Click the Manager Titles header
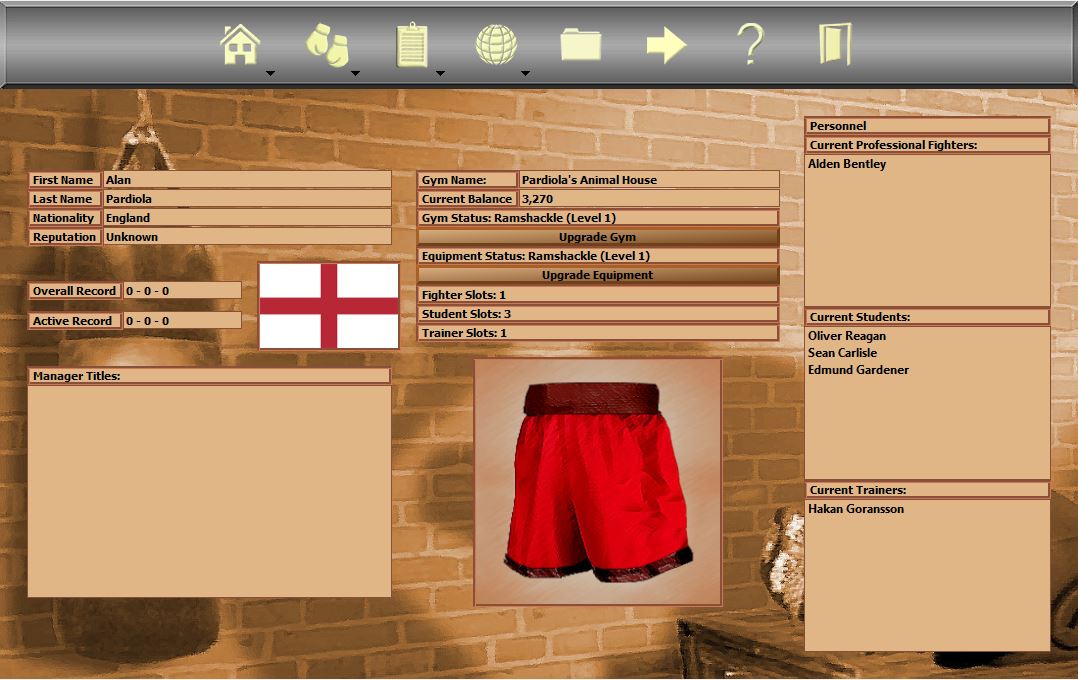 coord(209,376)
